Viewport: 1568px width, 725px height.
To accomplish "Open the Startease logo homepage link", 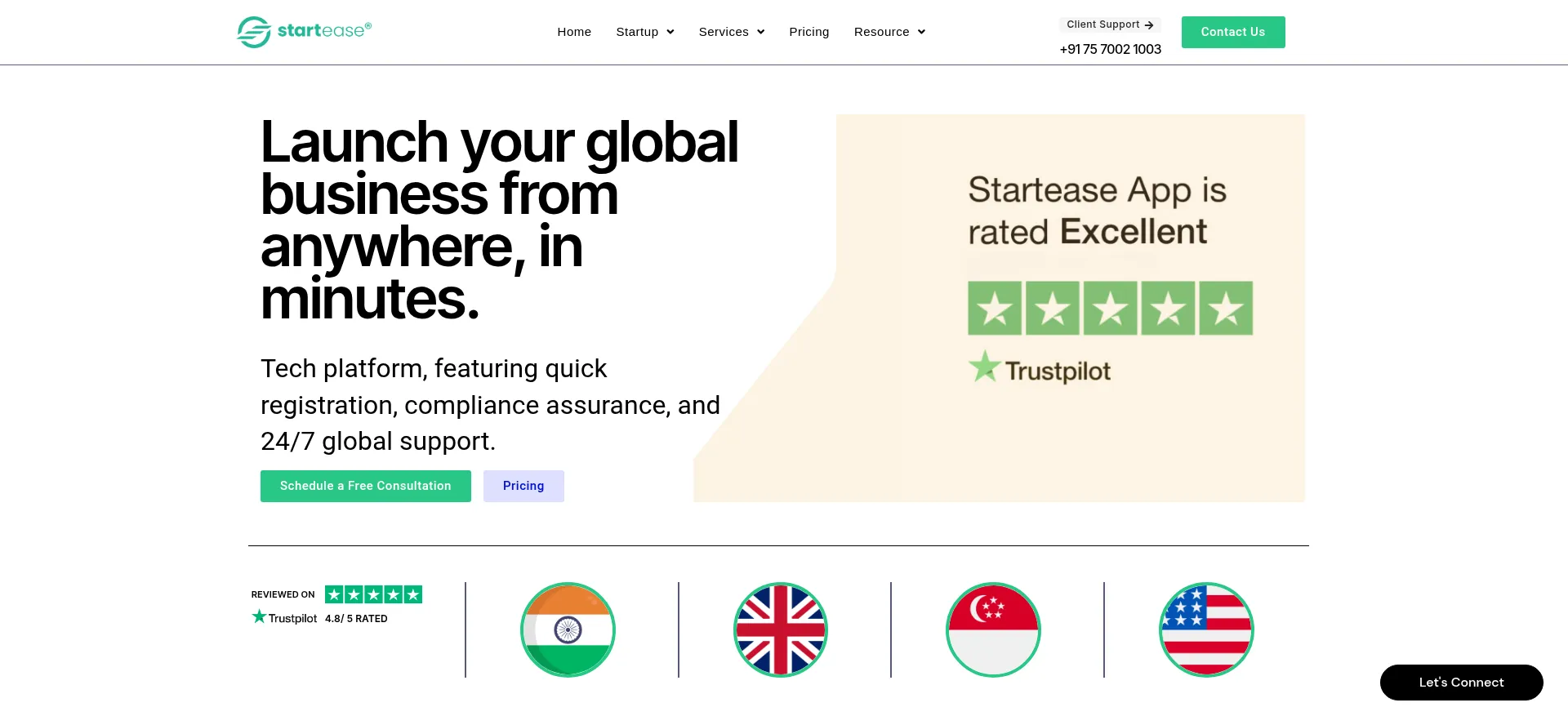I will 304,32.
